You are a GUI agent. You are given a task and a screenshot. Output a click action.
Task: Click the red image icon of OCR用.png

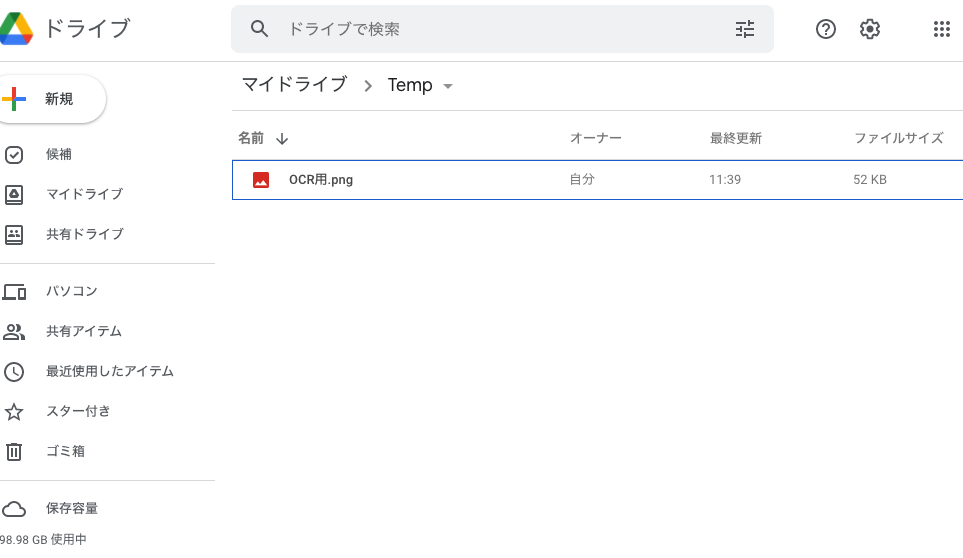click(x=261, y=180)
